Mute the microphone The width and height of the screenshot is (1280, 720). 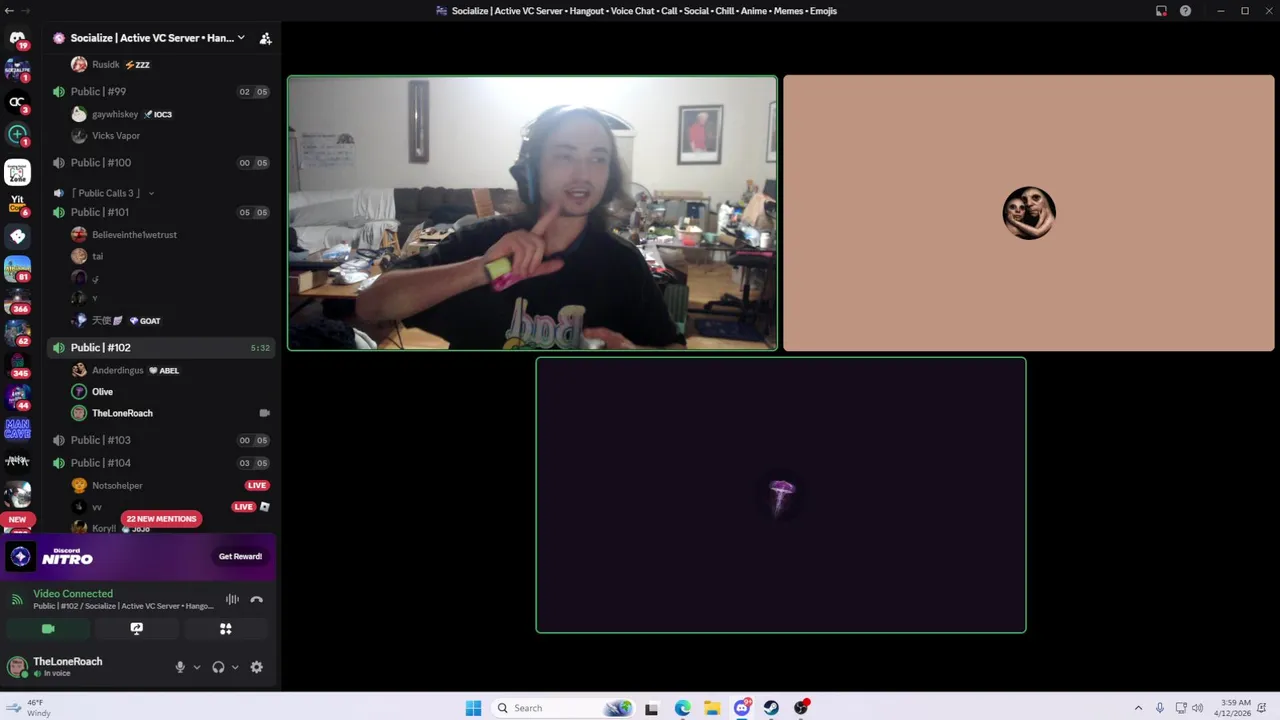pyautogui.click(x=180, y=667)
